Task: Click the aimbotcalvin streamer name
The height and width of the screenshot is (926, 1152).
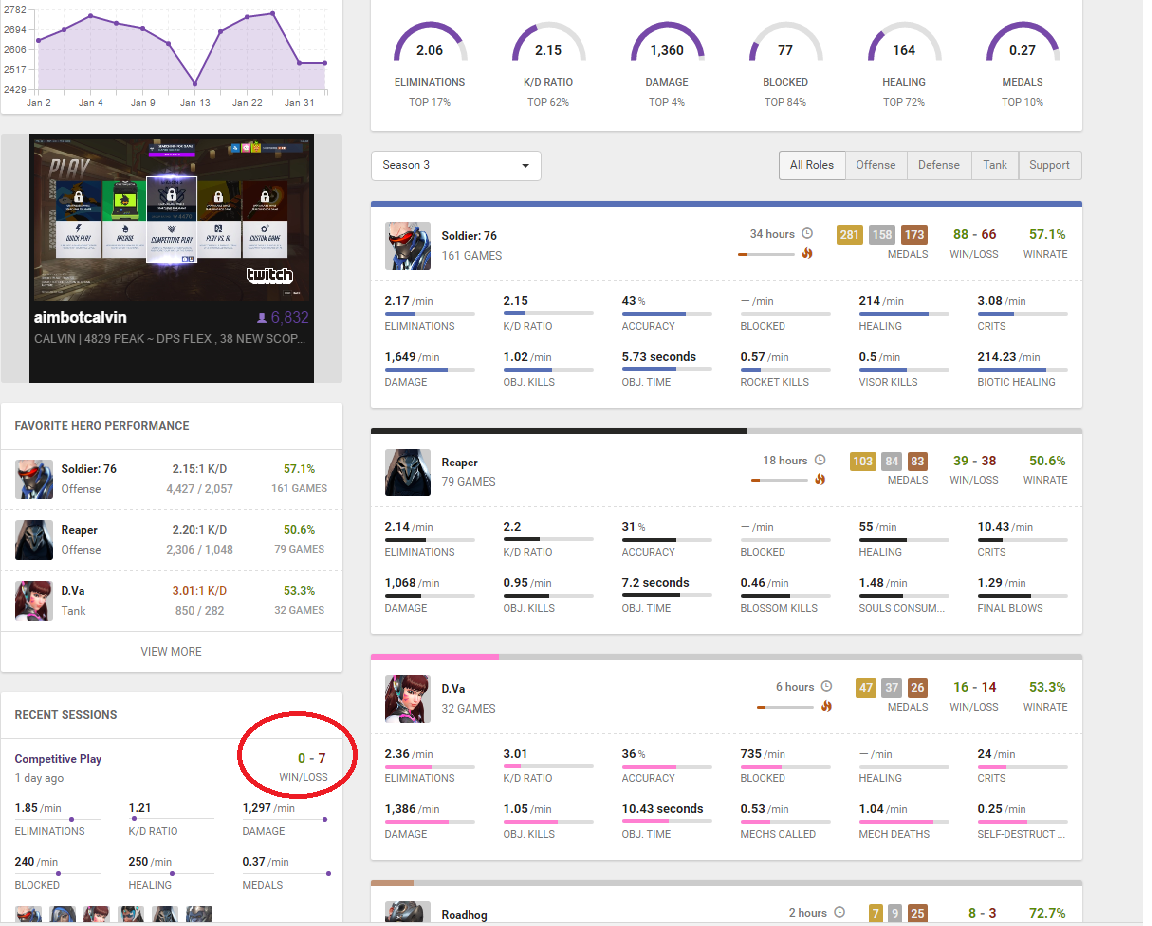Action: tap(80, 317)
